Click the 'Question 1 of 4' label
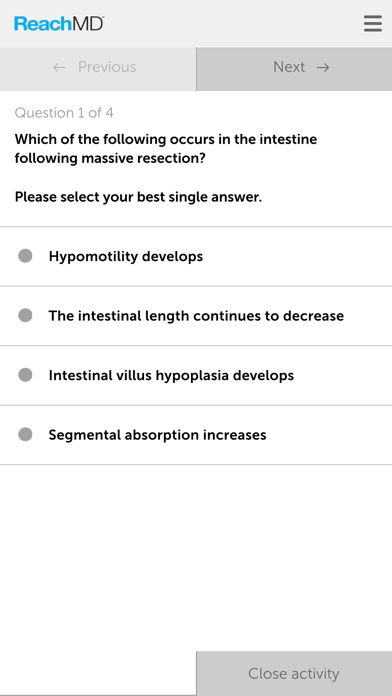392x696 pixels. pyautogui.click(x=64, y=113)
